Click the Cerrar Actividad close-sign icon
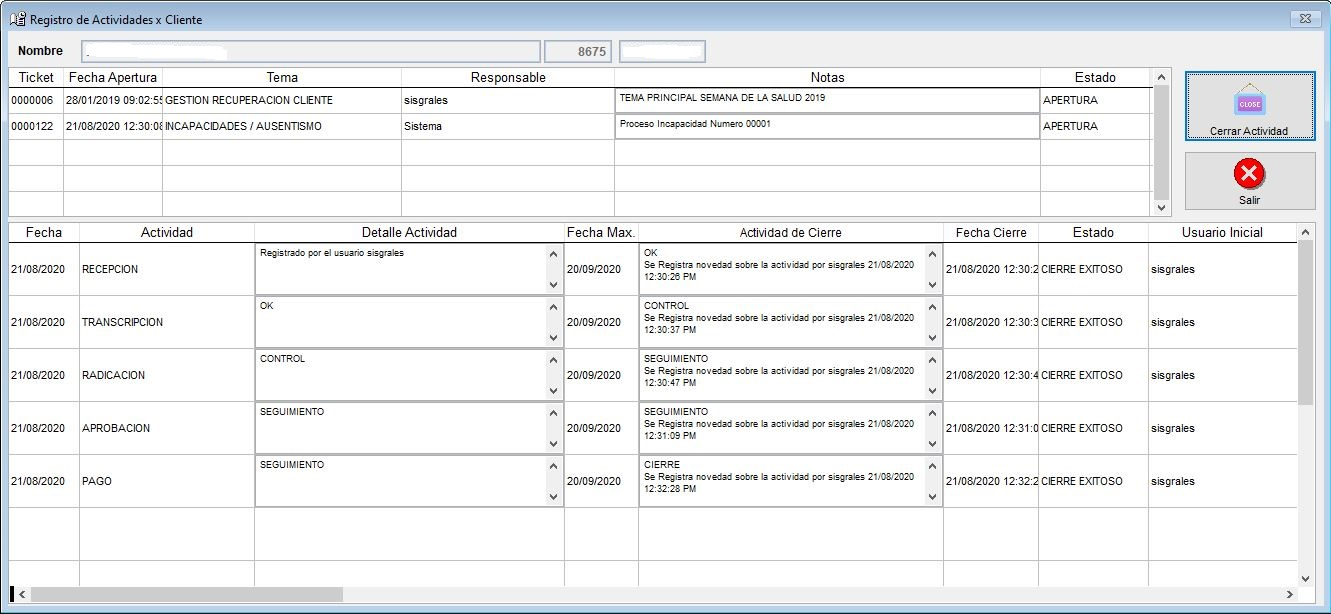This screenshot has width=1331, height=614. pos(1249,102)
